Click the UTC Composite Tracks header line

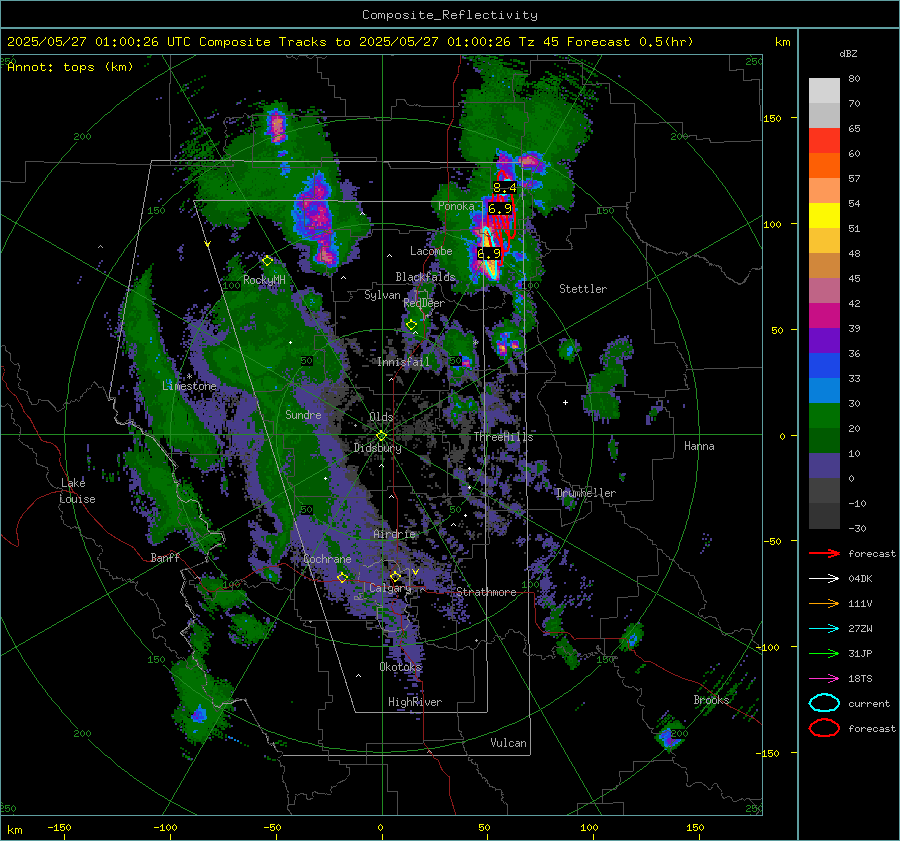pos(350,42)
